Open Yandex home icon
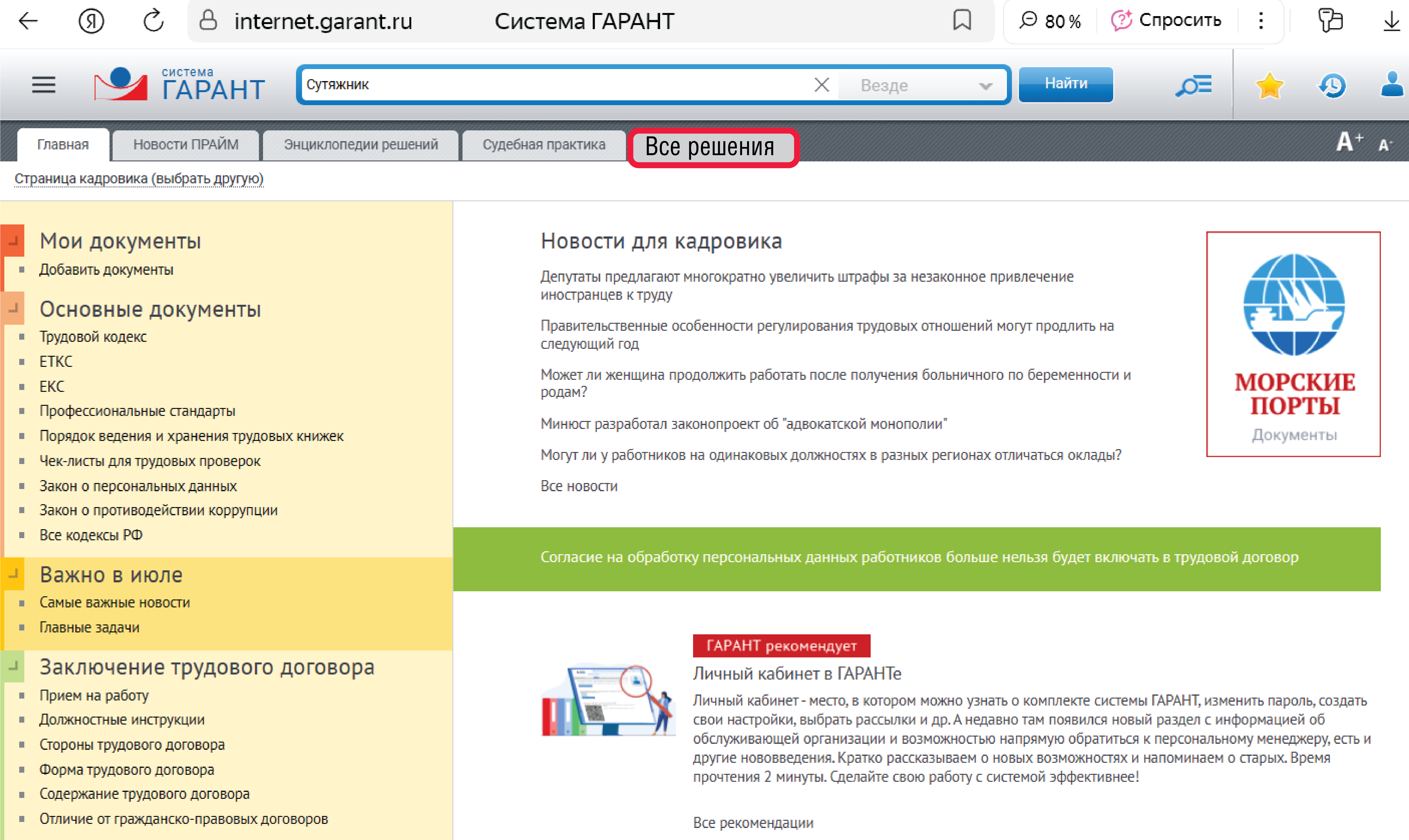The height and width of the screenshot is (840, 1409). [x=91, y=21]
